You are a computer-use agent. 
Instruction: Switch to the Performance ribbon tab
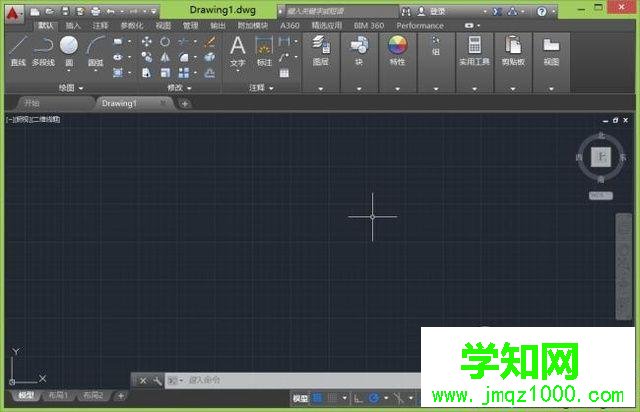point(420,26)
